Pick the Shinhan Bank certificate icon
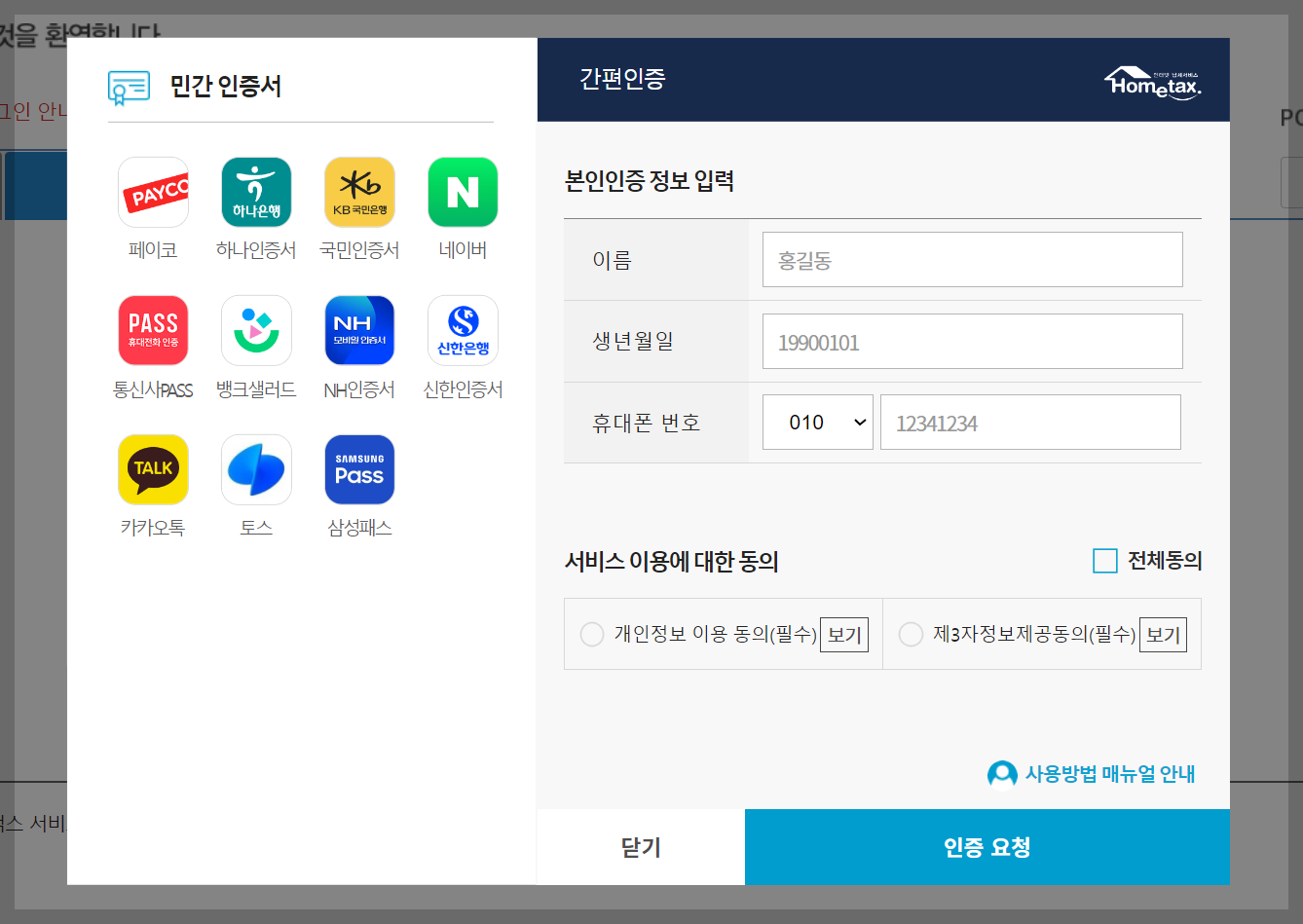Viewport: 1303px width, 924px height. click(x=463, y=330)
